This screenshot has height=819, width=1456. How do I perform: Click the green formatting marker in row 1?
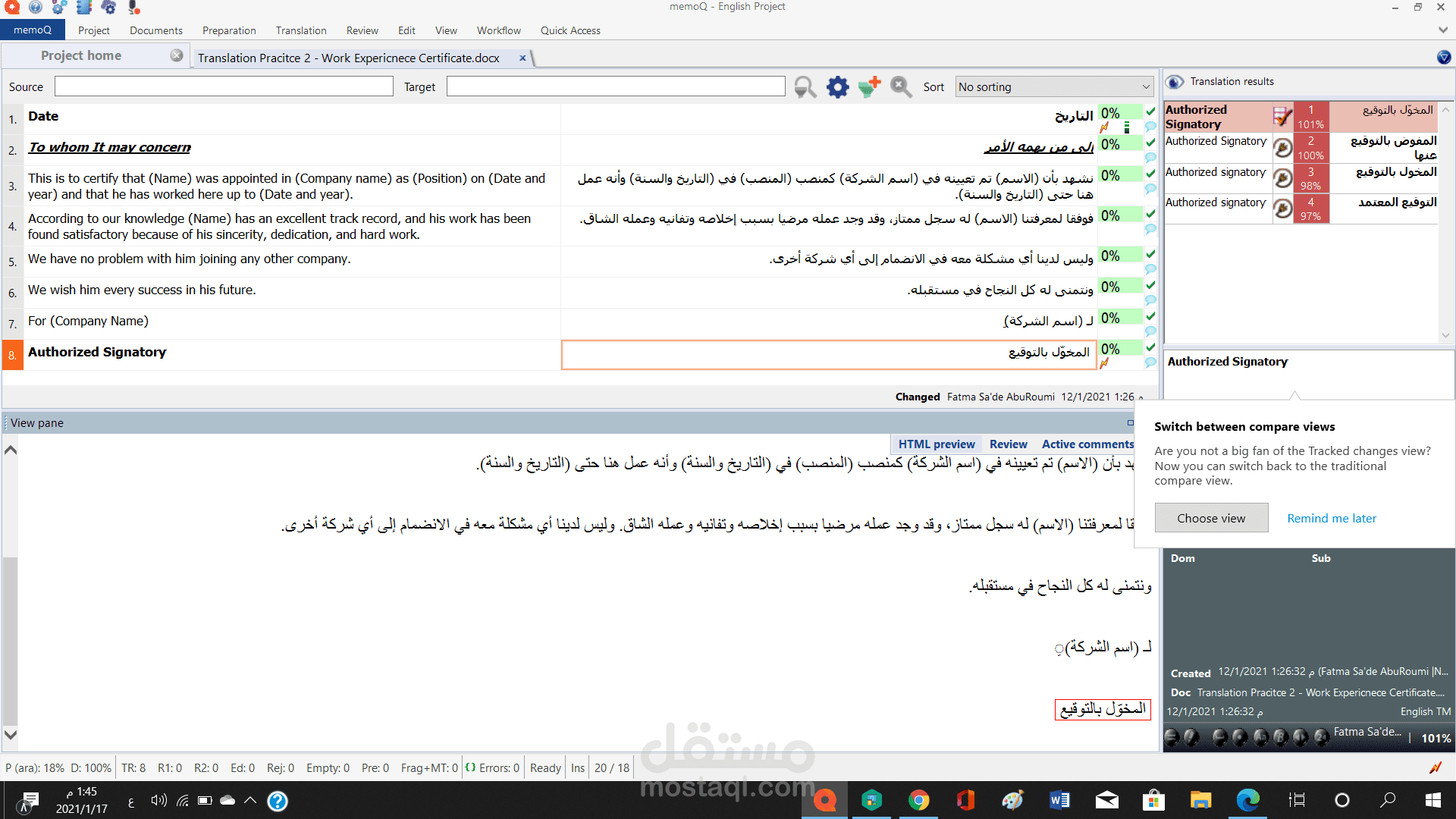[x=1127, y=127]
